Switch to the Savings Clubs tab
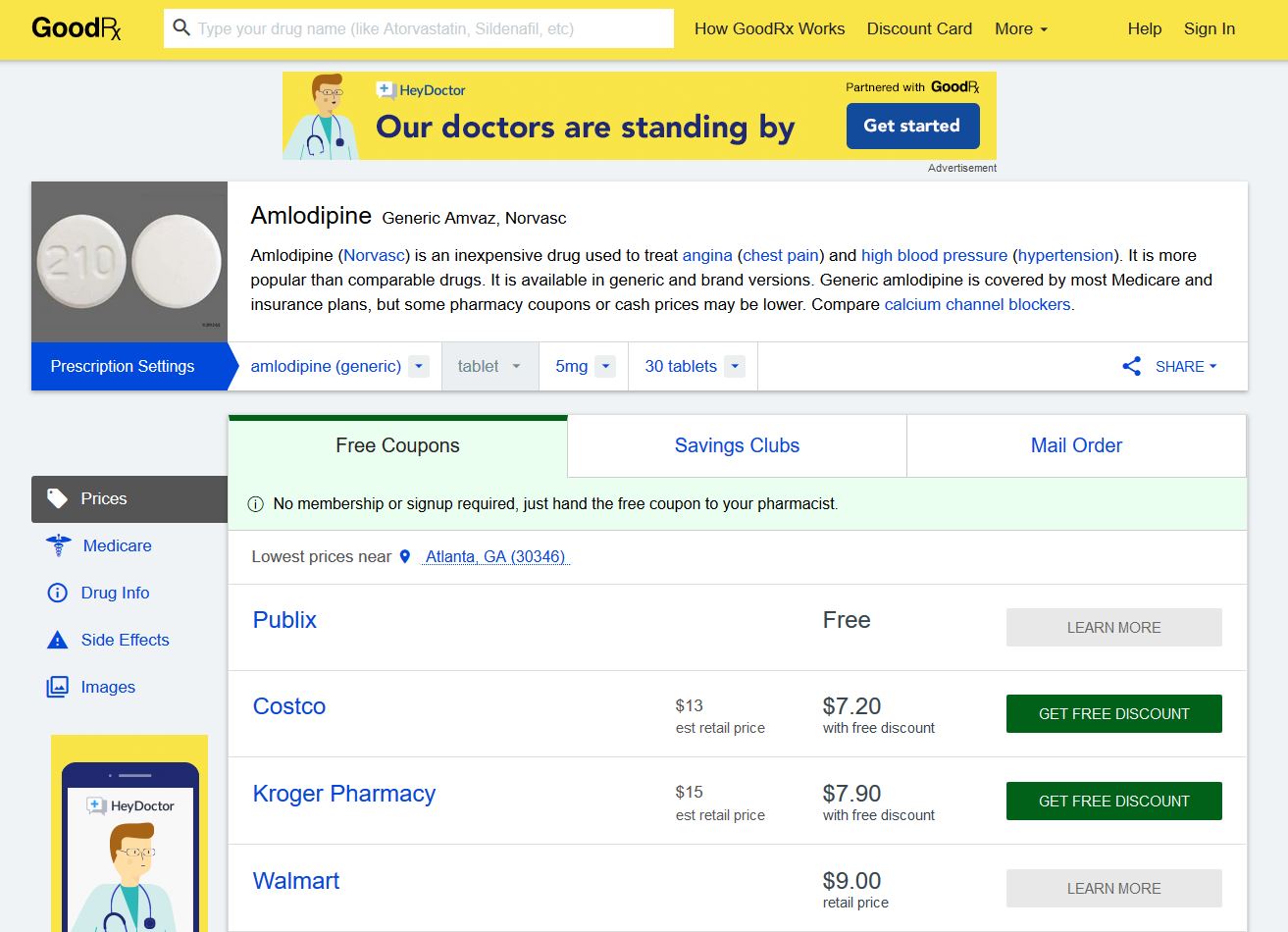The height and width of the screenshot is (932, 1288). (x=737, y=445)
